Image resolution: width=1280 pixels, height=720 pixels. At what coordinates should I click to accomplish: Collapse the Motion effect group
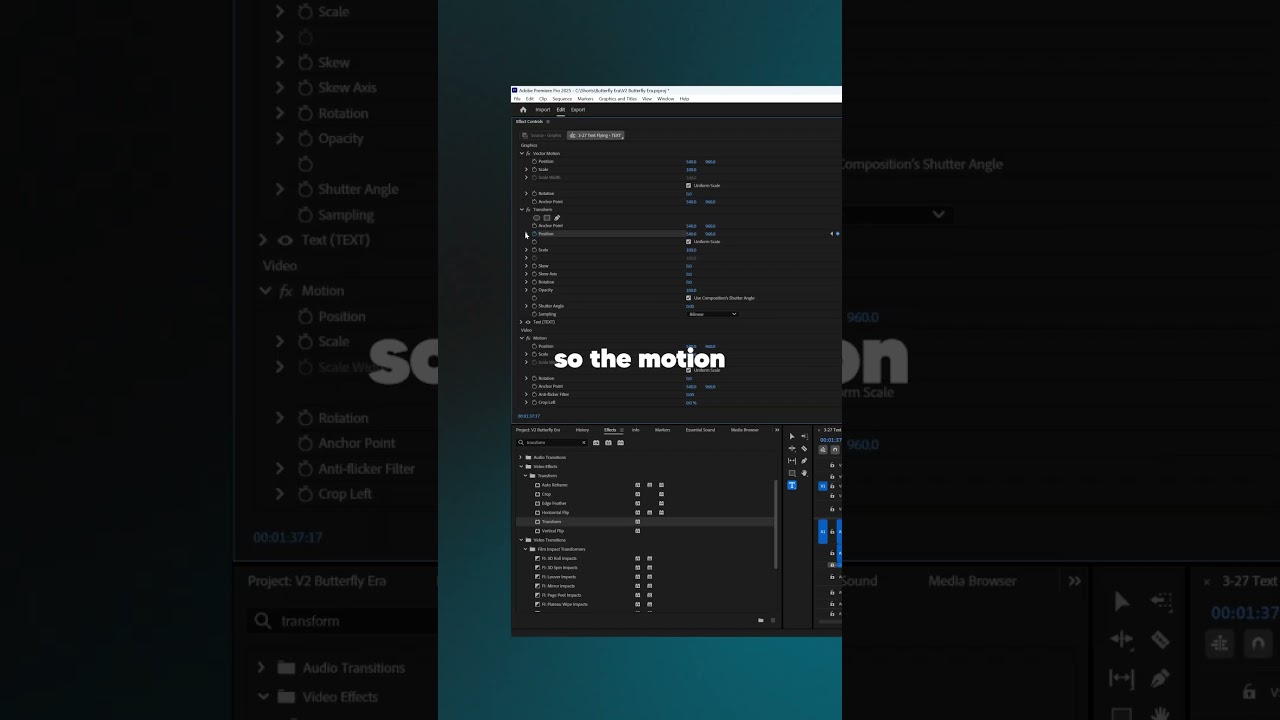[522, 338]
